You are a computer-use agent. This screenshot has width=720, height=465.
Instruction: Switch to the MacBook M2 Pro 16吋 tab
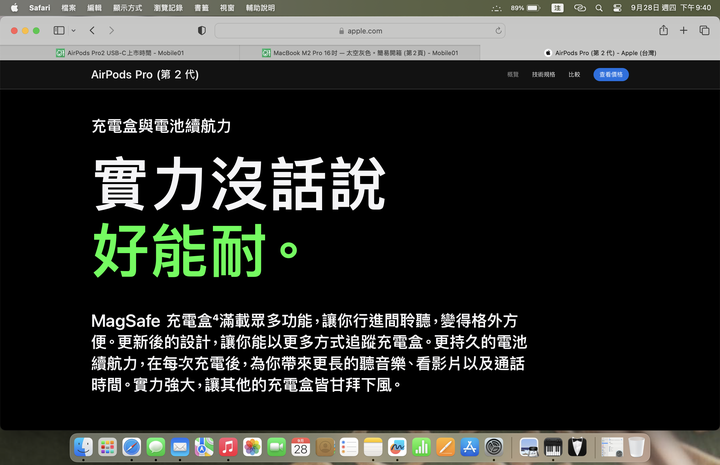pyautogui.click(x=360, y=53)
